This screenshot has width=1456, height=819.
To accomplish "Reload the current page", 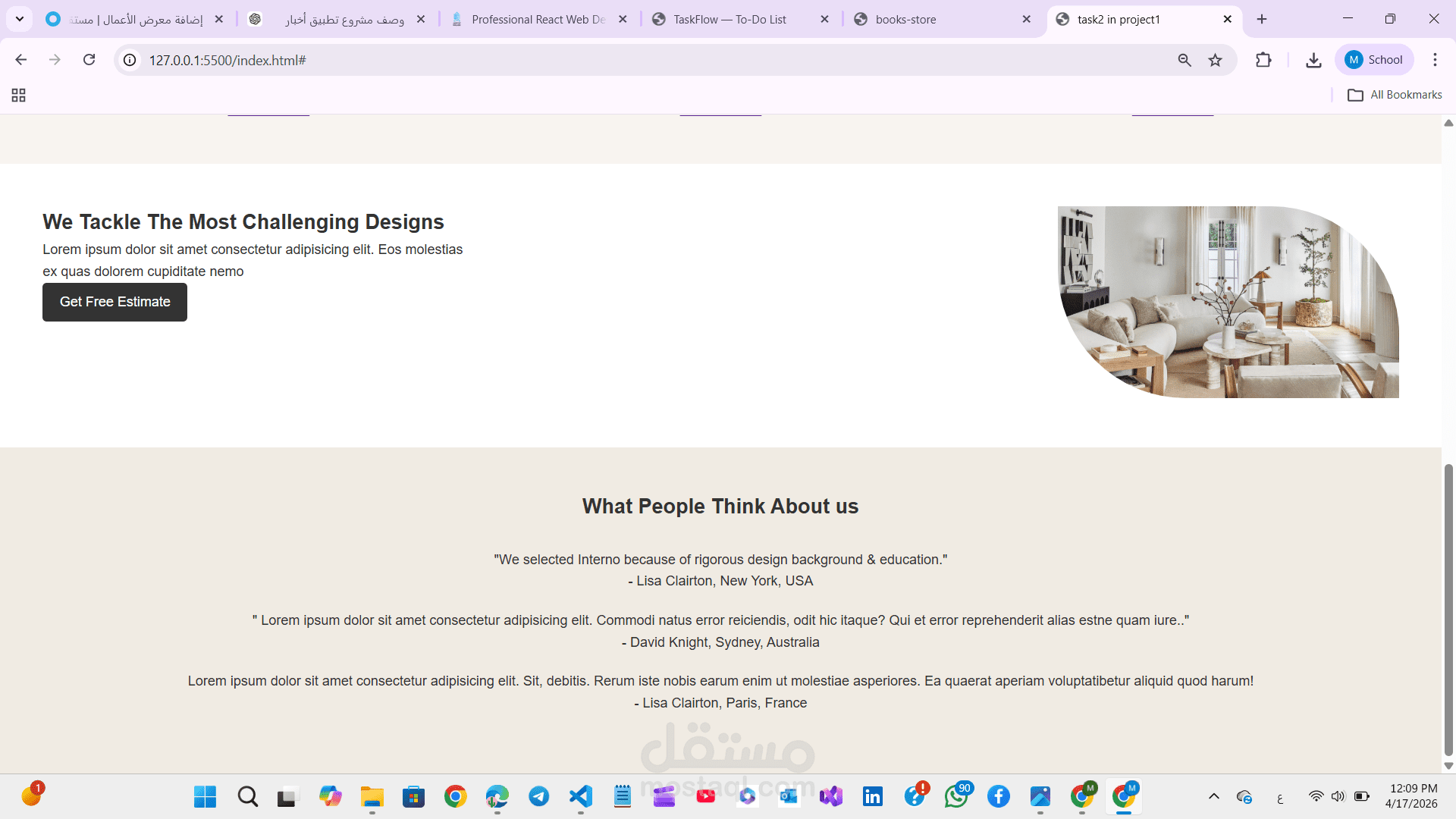I will (89, 60).
